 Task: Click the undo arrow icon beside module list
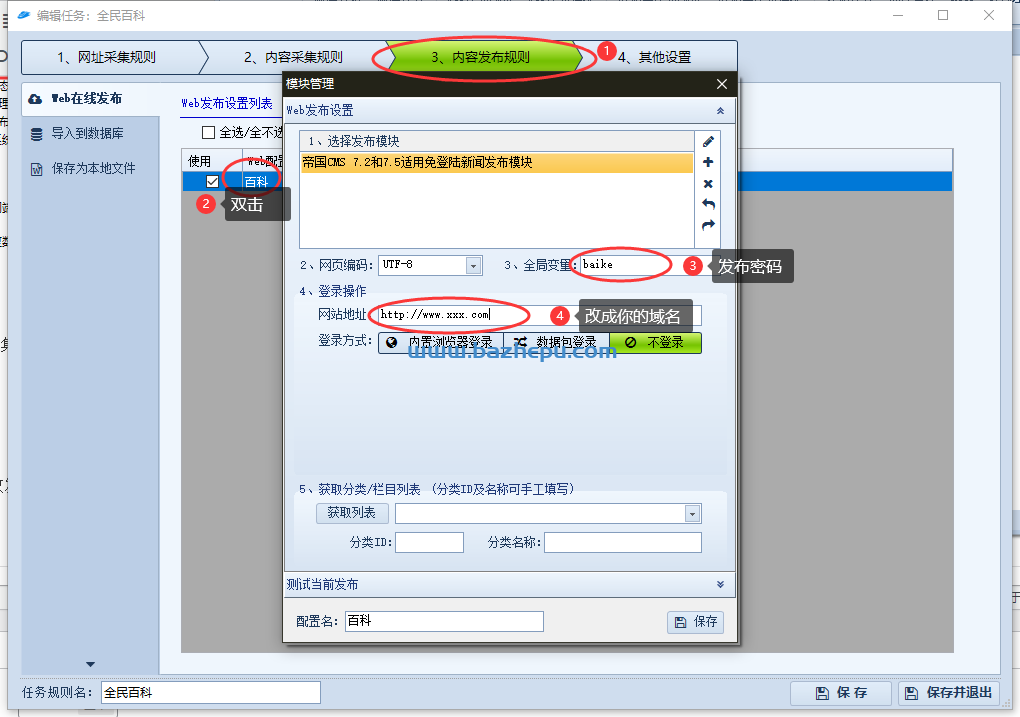pyautogui.click(x=708, y=204)
